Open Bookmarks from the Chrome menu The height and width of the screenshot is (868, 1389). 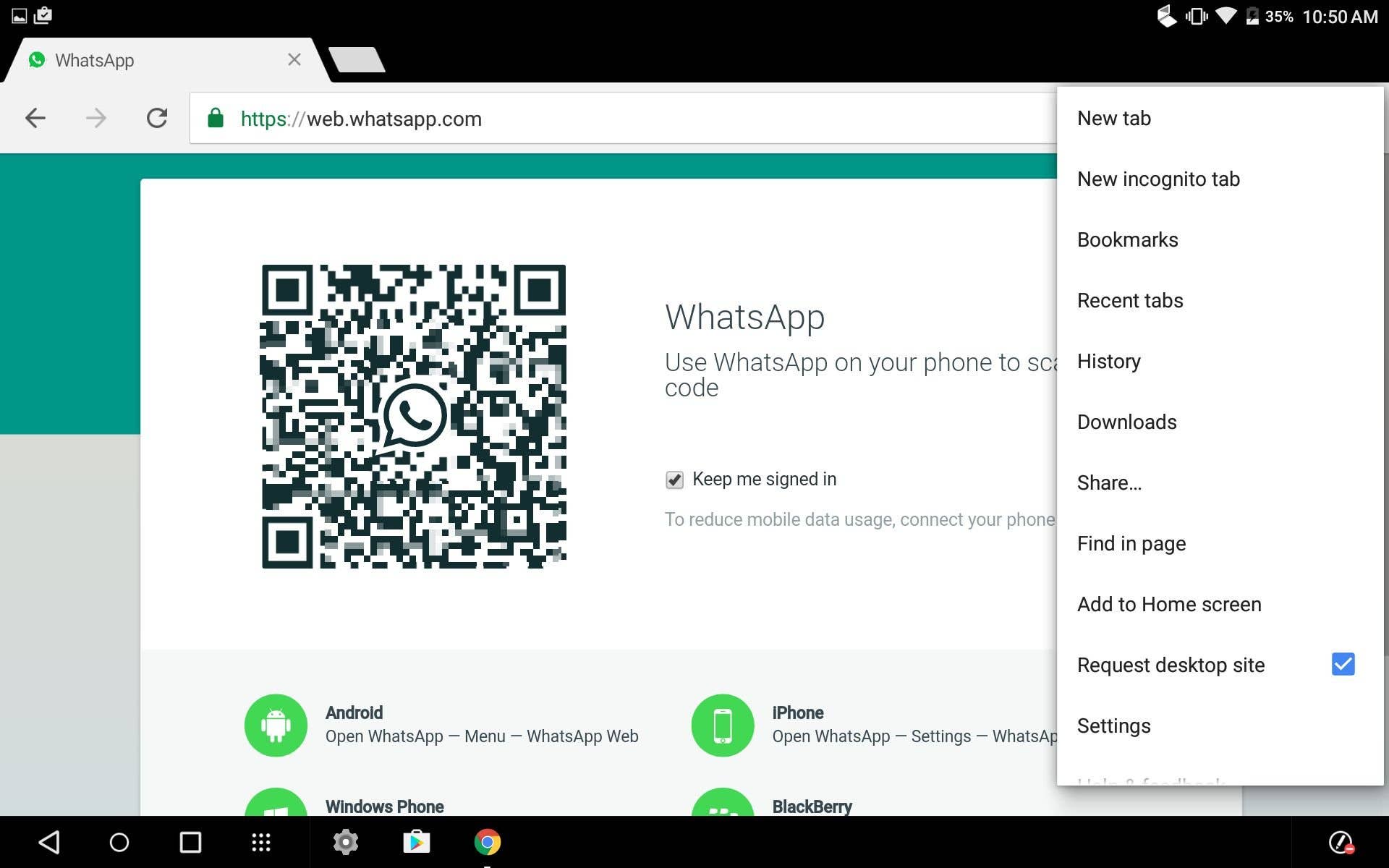pos(1127,239)
